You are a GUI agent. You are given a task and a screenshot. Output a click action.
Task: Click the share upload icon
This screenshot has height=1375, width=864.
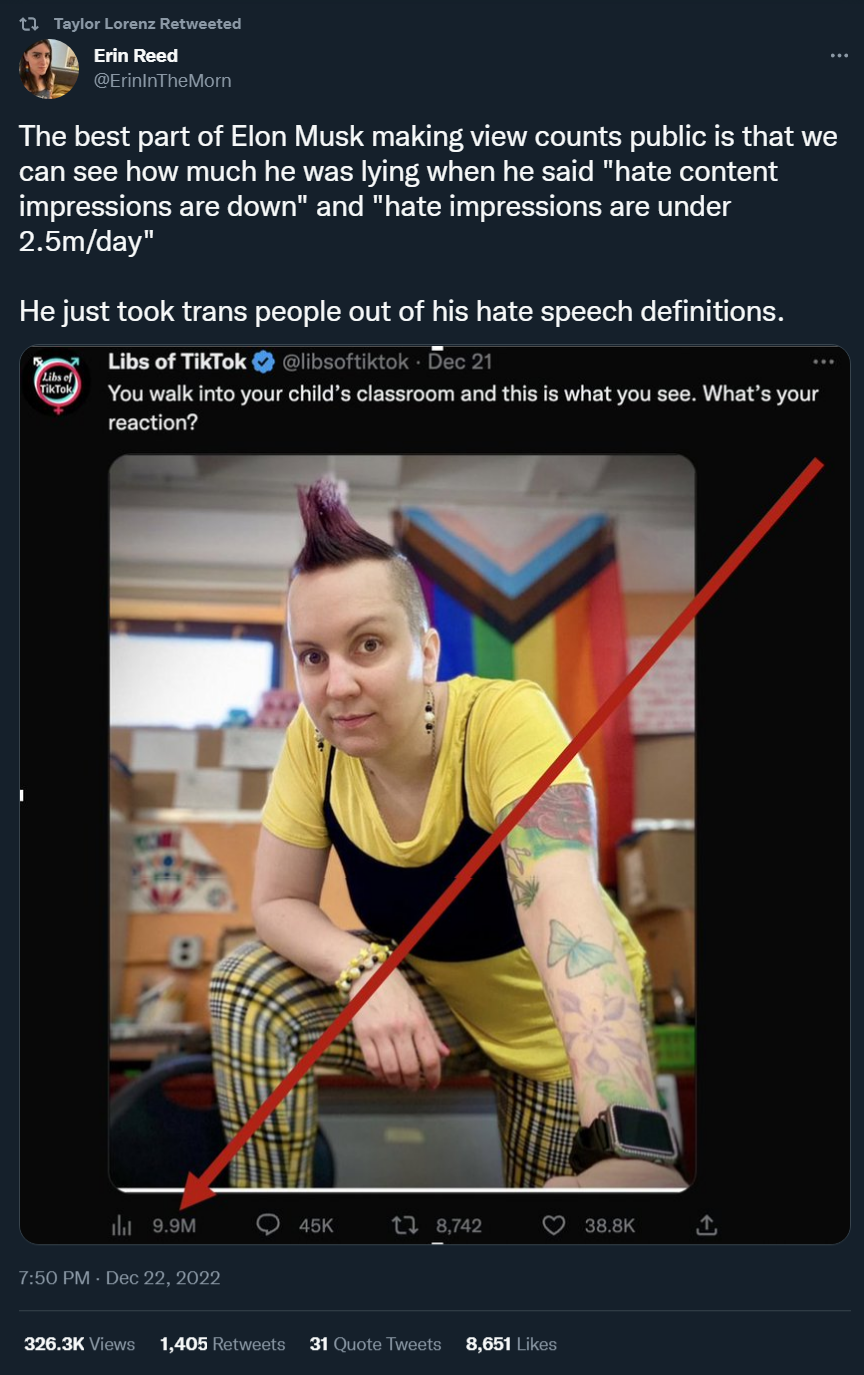(706, 1225)
